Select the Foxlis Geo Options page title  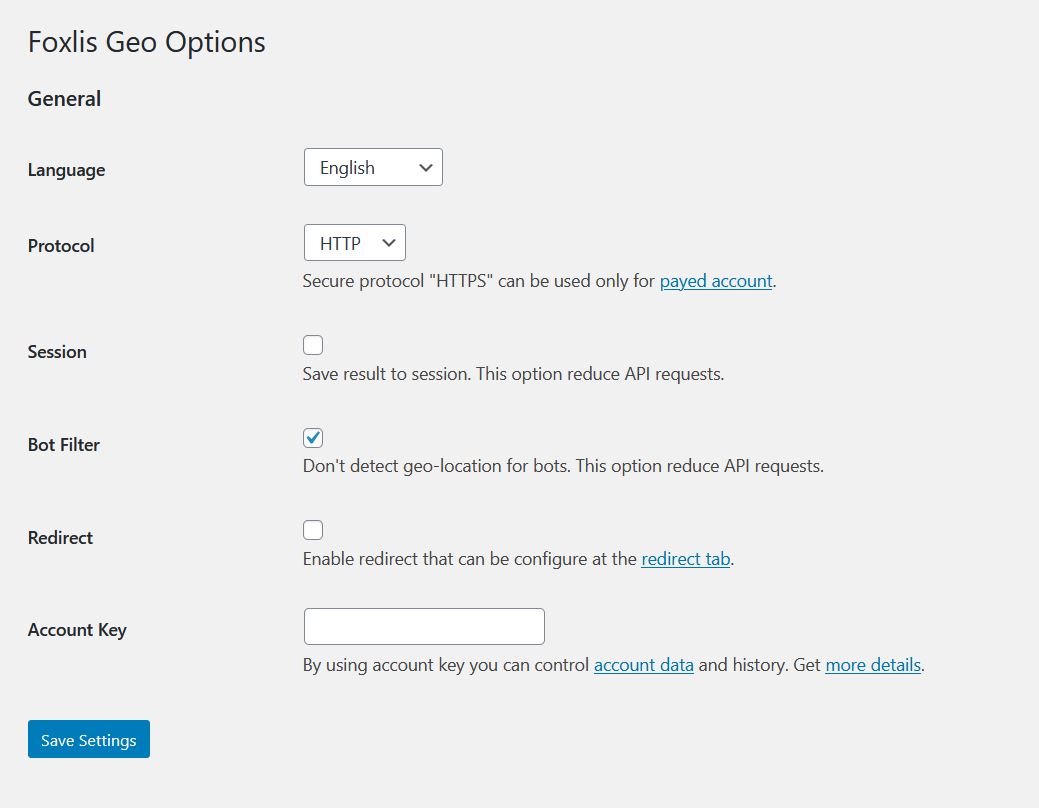[146, 42]
